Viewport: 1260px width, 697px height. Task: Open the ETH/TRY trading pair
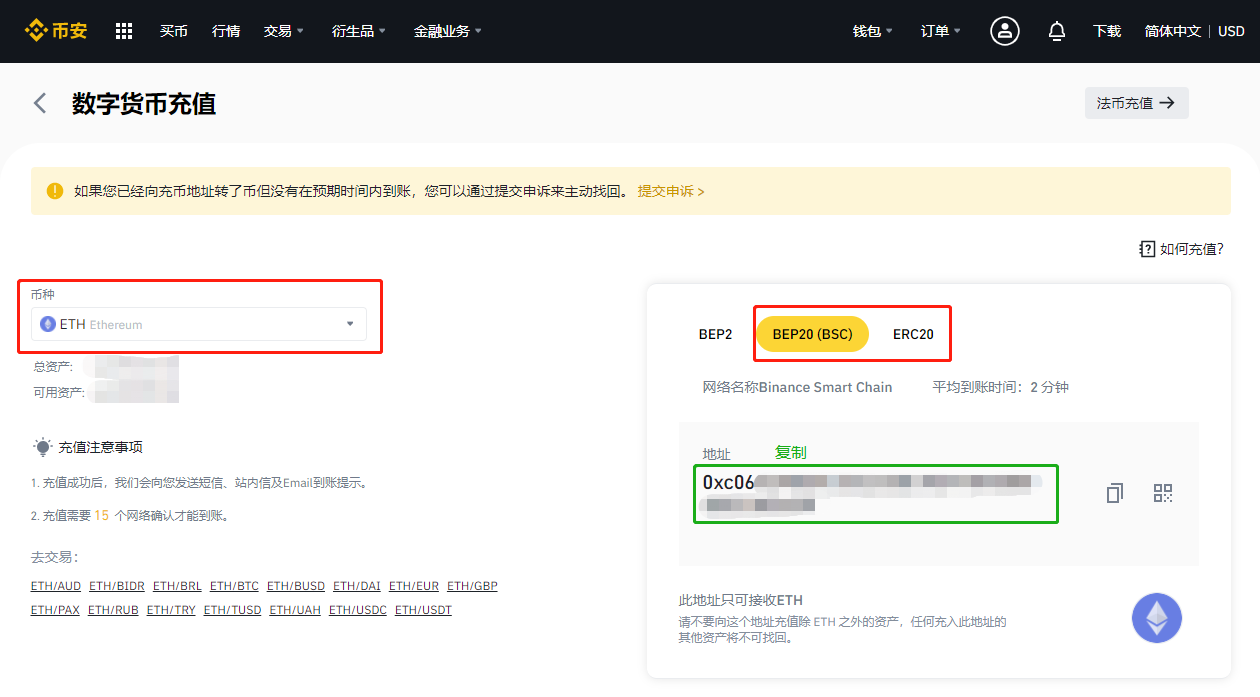tap(171, 610)
